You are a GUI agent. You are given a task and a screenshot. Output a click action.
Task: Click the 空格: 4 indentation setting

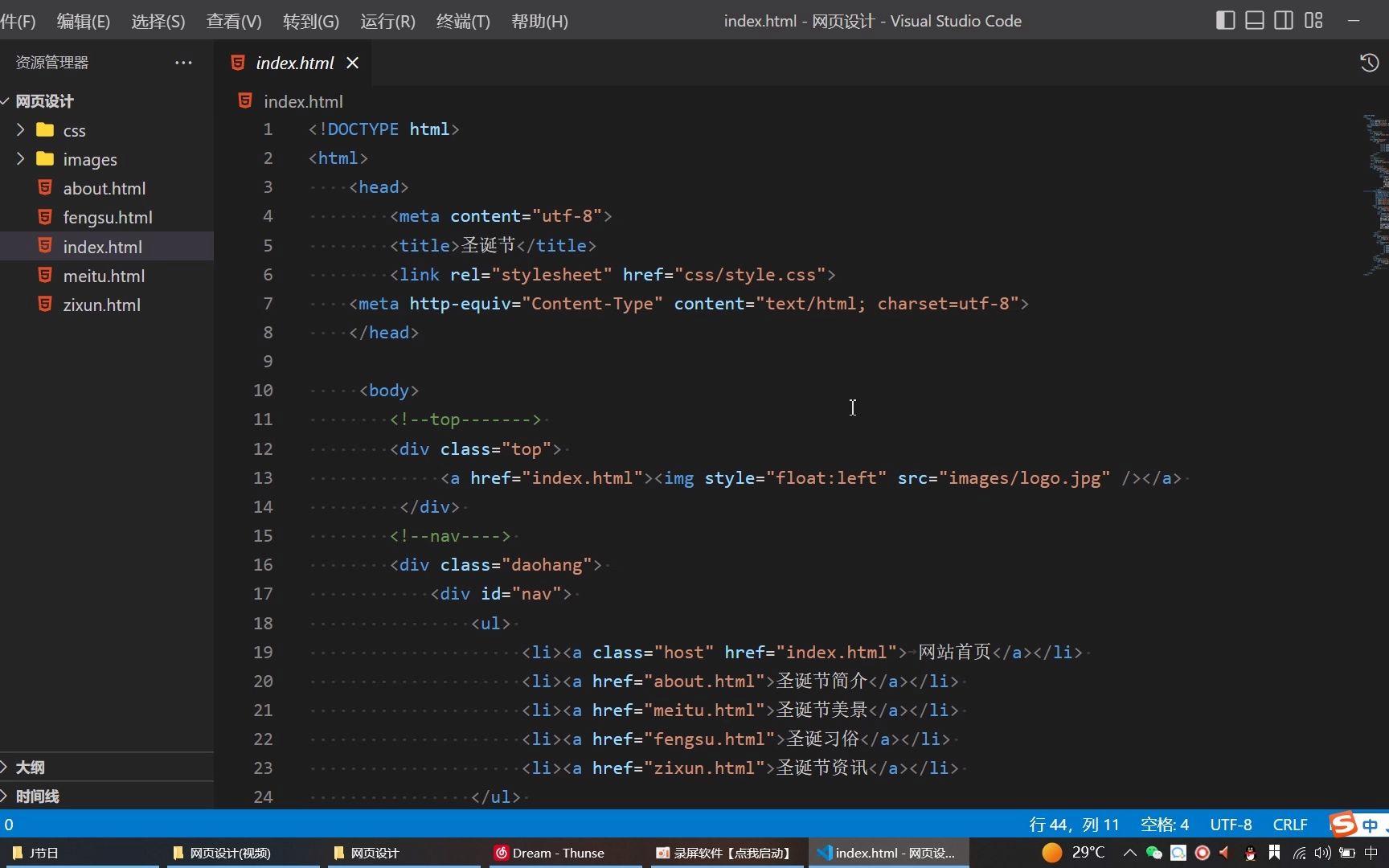(1164, 825)
